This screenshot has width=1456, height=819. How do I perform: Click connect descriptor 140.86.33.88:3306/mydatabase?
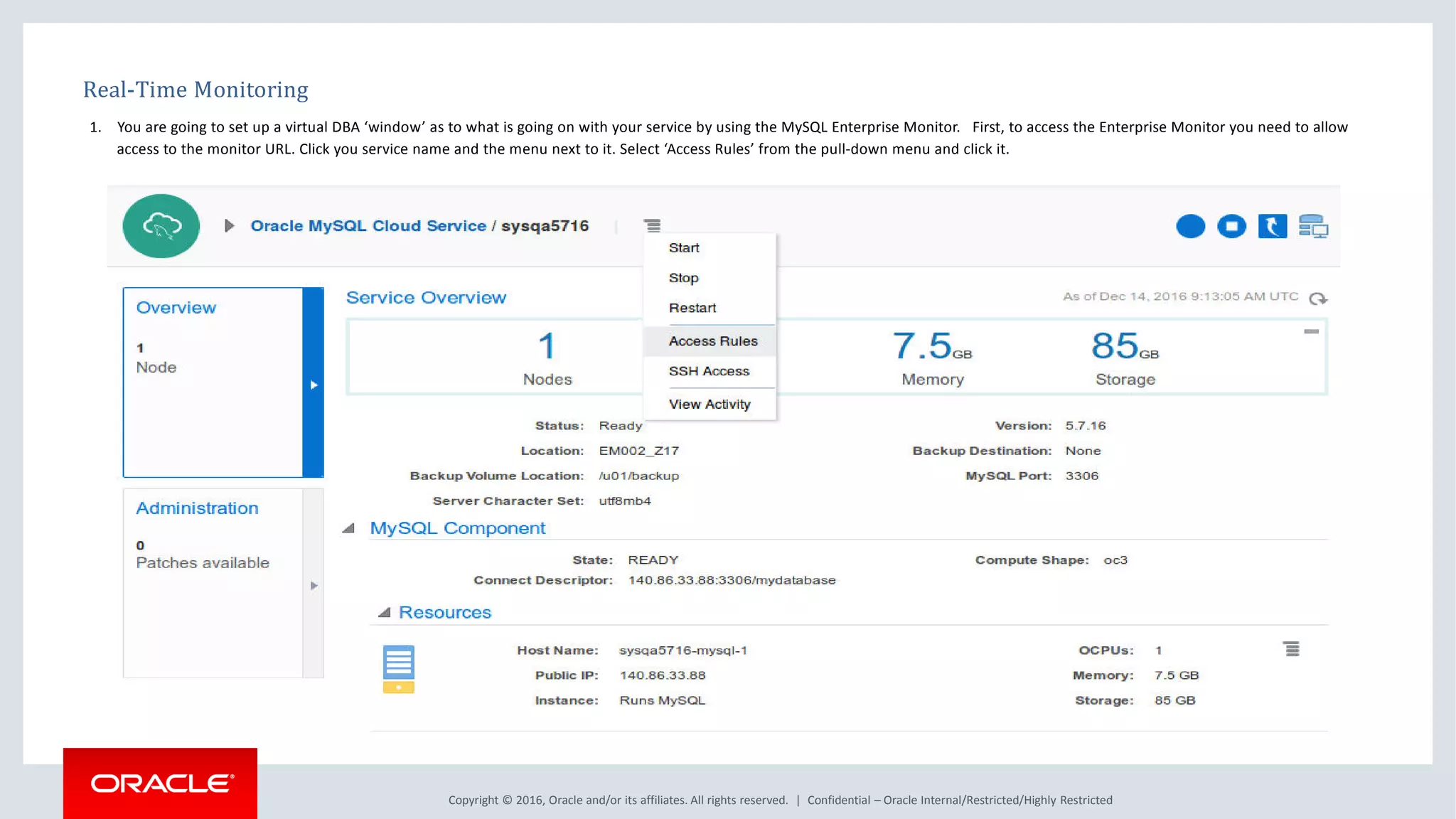732,580
